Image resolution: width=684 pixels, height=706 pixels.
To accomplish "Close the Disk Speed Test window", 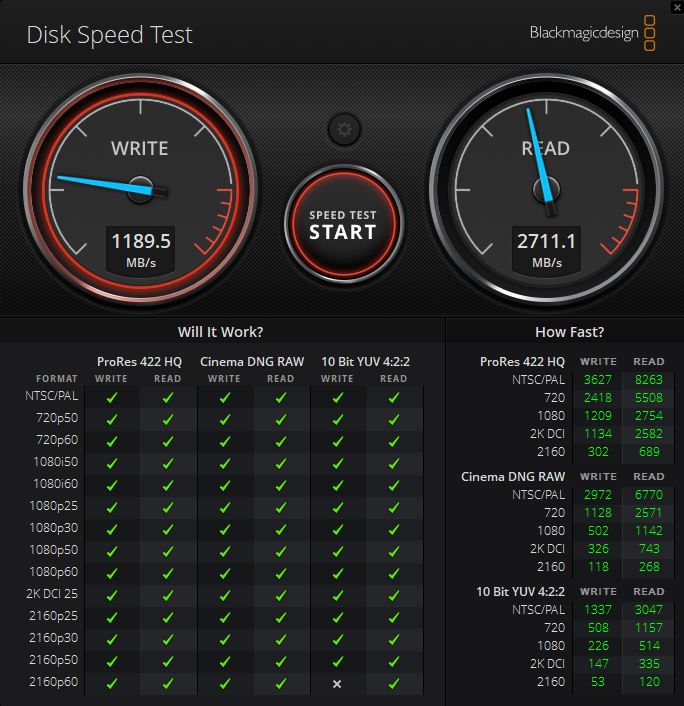I will click(677, 7).
